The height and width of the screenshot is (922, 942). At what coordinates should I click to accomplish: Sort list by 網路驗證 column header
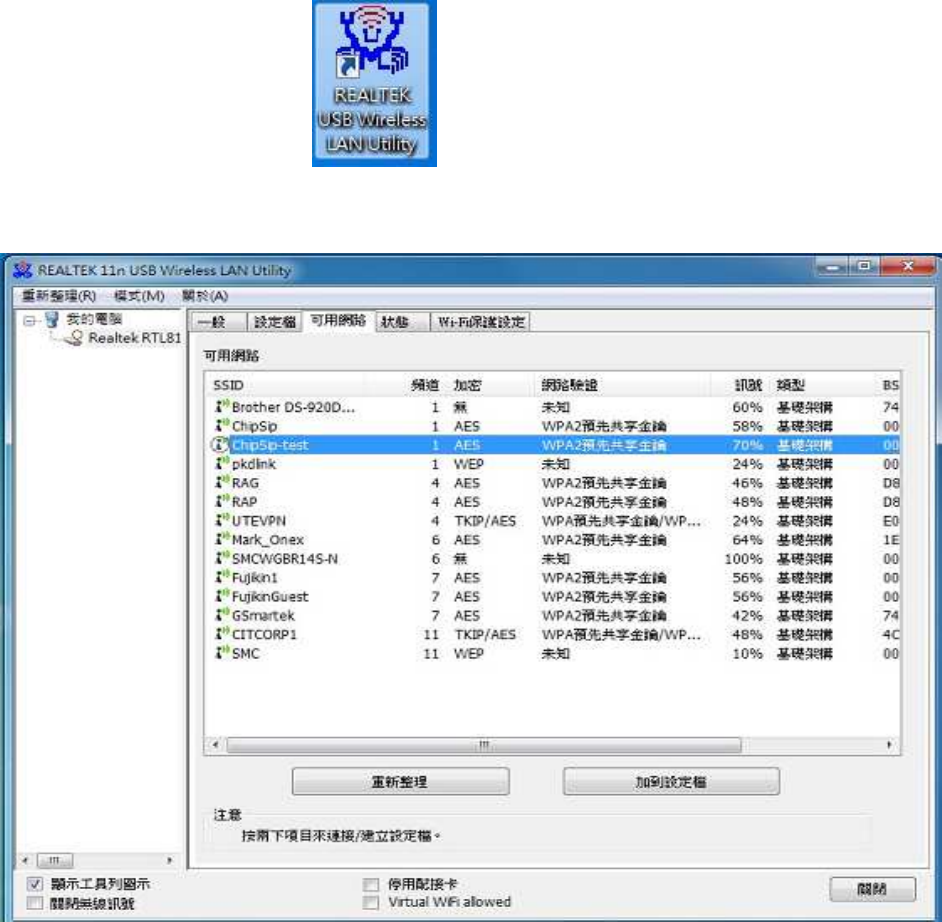568,385
